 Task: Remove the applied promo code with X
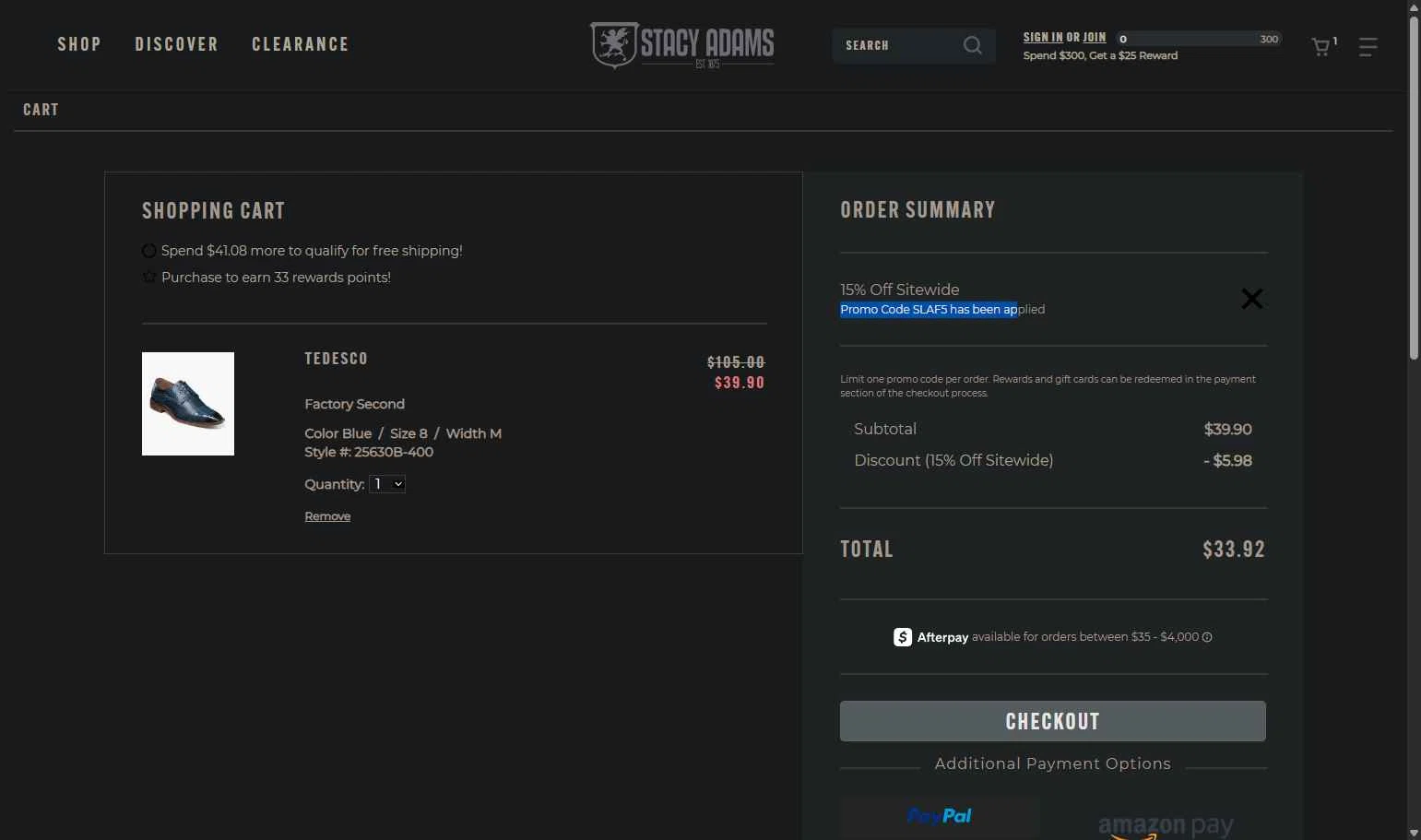(x=1251, y=299)
